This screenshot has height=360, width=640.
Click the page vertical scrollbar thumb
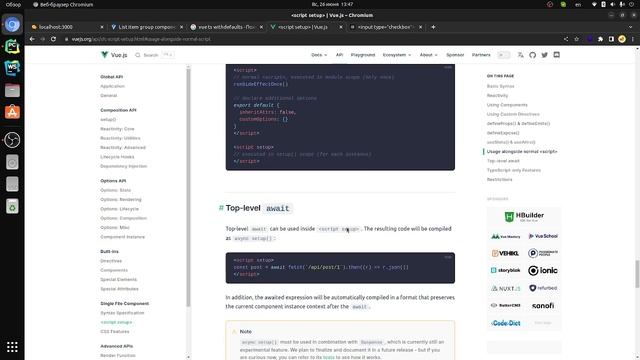click(x=637, y=274)
